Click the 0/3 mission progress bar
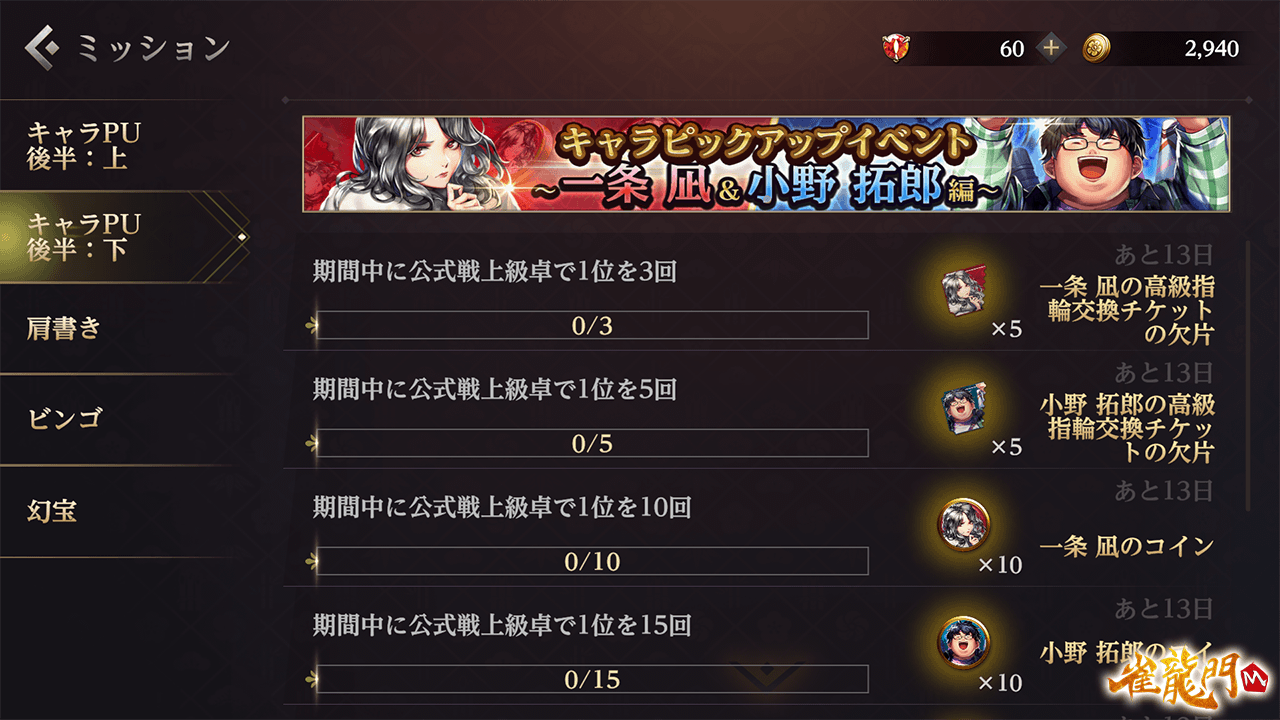This screenshot has height=720, width=1280. coord(592,325)
